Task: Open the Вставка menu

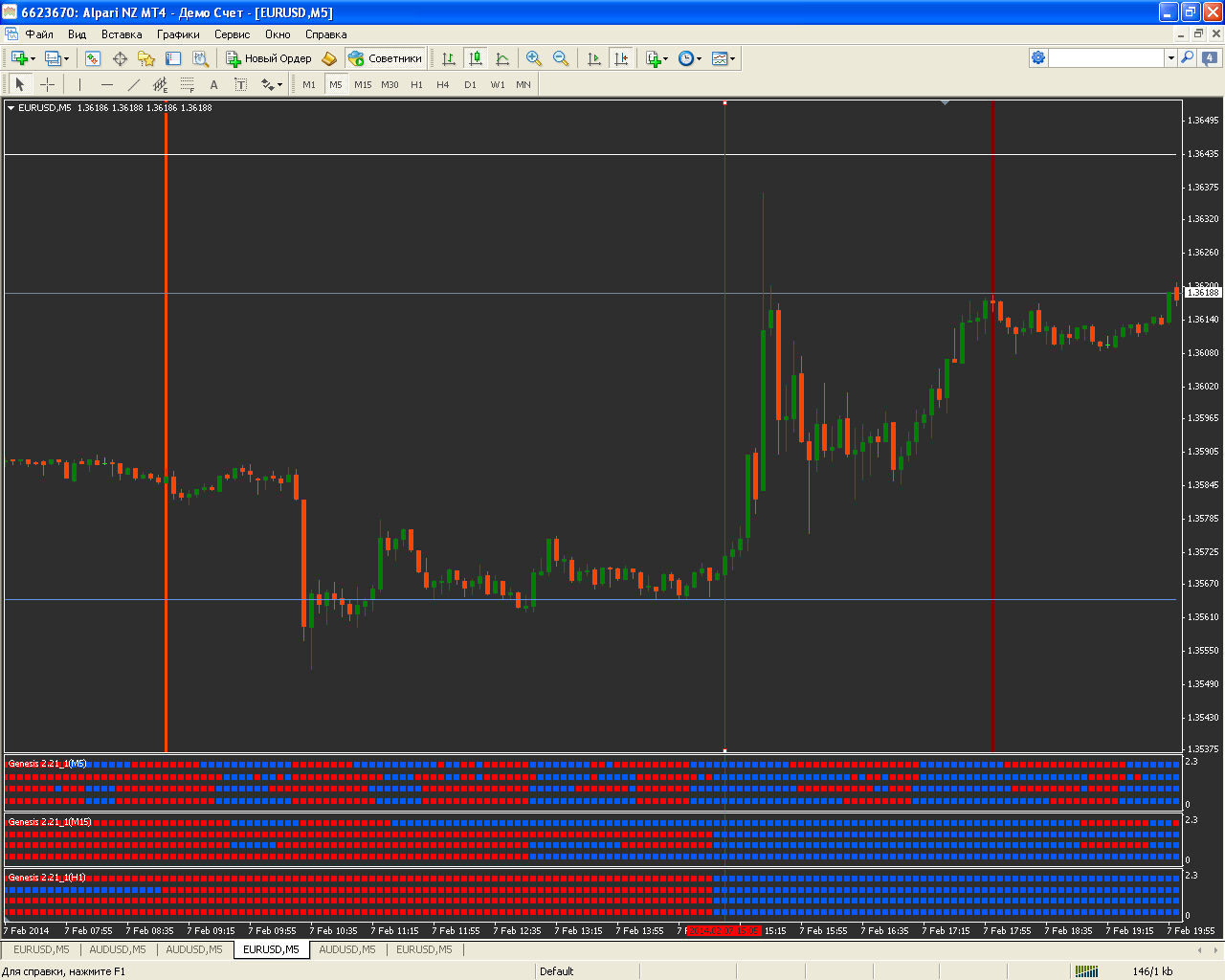Action: point(122,34)
